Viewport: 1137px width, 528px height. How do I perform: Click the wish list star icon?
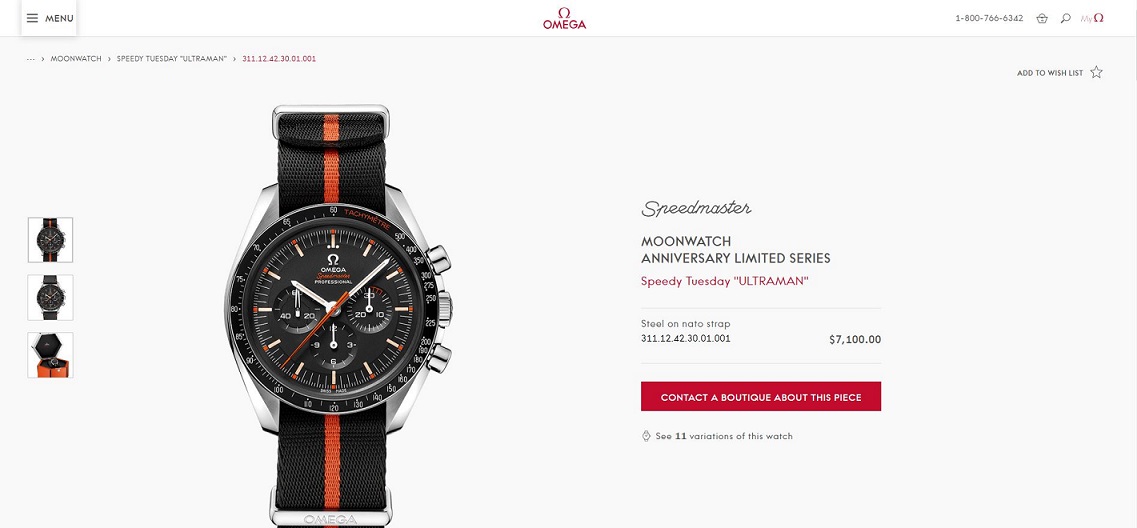pyautogui.click(x=1096, y=73)
